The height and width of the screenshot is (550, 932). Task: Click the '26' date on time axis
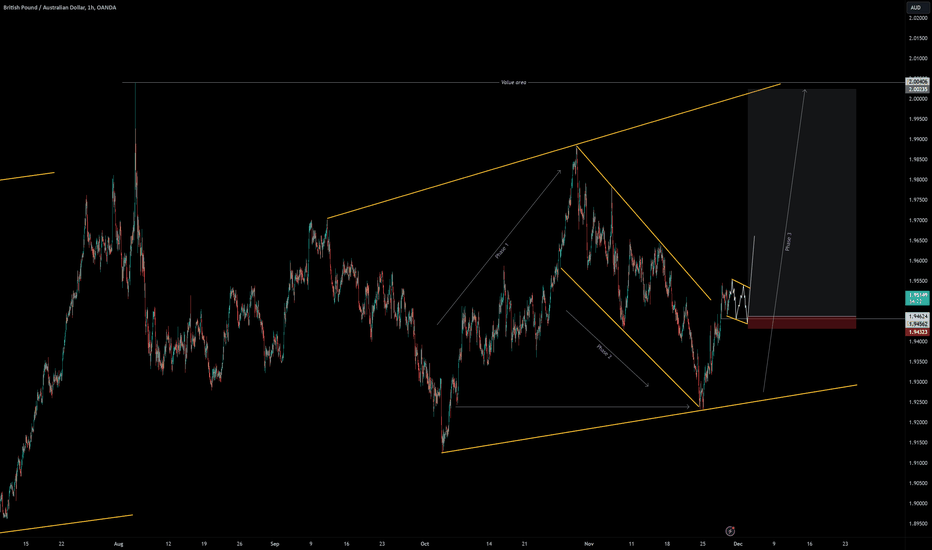click(240, 543)
